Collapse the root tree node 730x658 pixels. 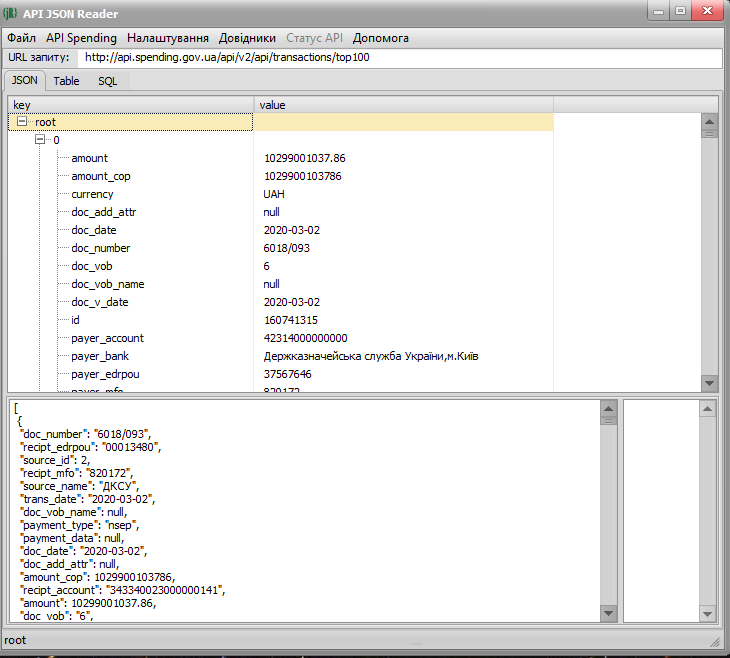pyautogui.click(x=21, y=122)
